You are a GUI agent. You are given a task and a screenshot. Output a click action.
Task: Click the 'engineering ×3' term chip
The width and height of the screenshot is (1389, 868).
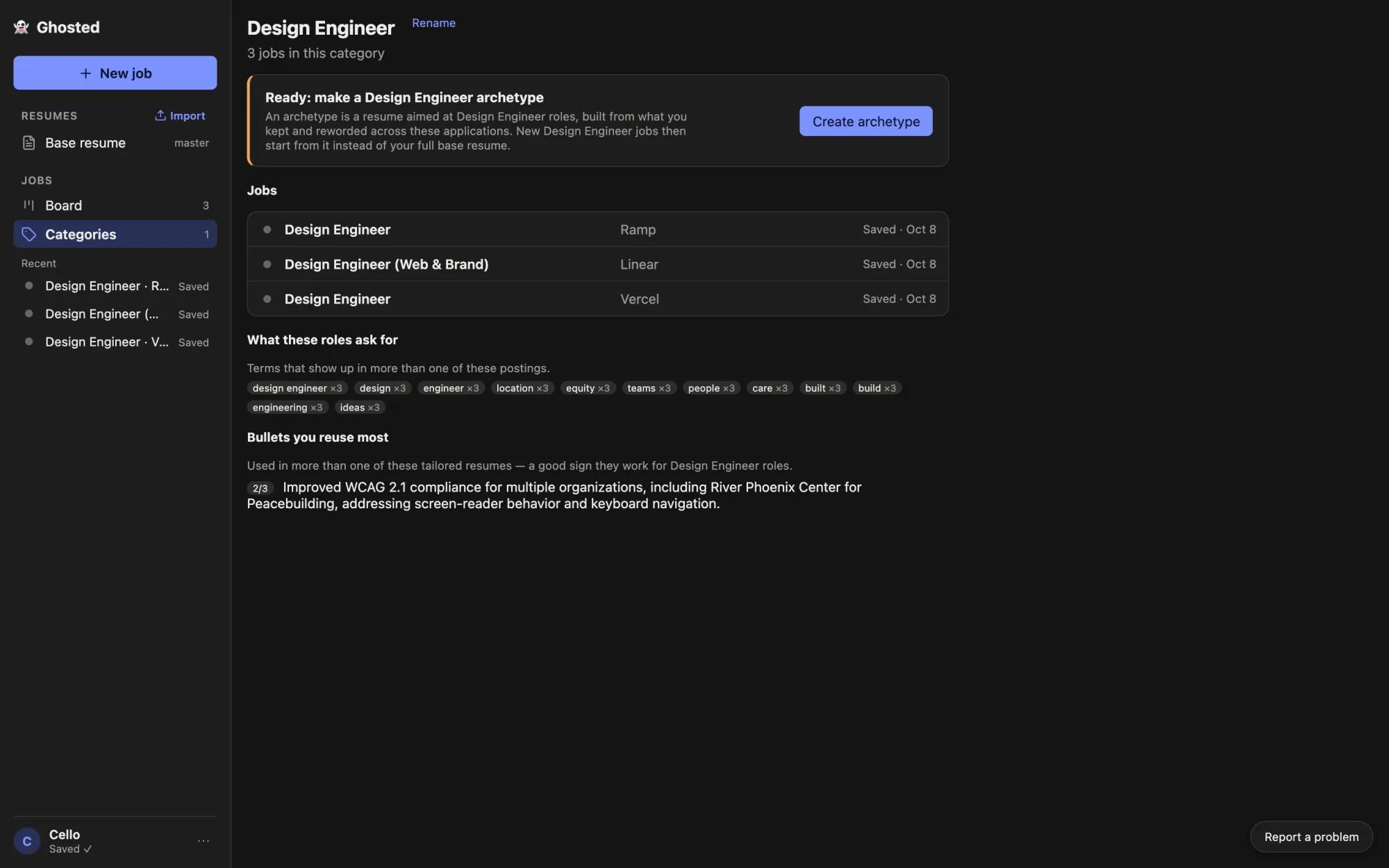click(288, 408)
